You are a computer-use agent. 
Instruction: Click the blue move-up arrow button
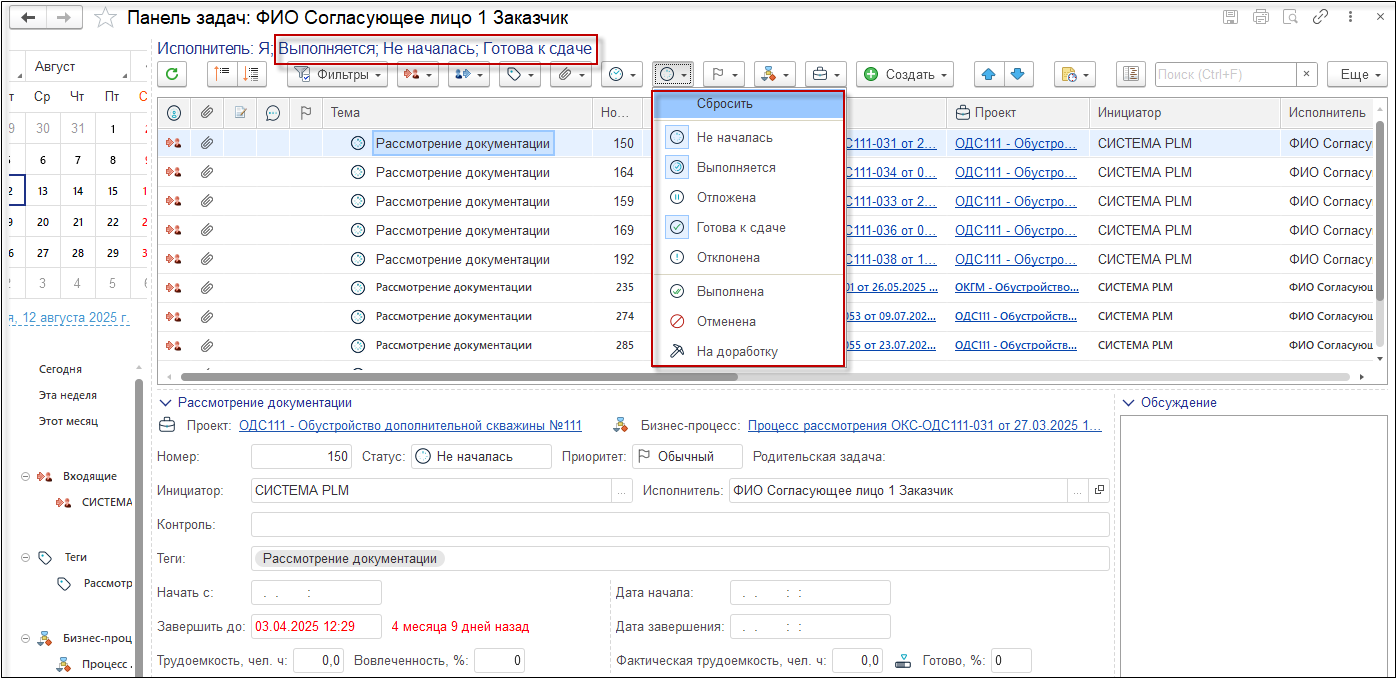(989, 75)
